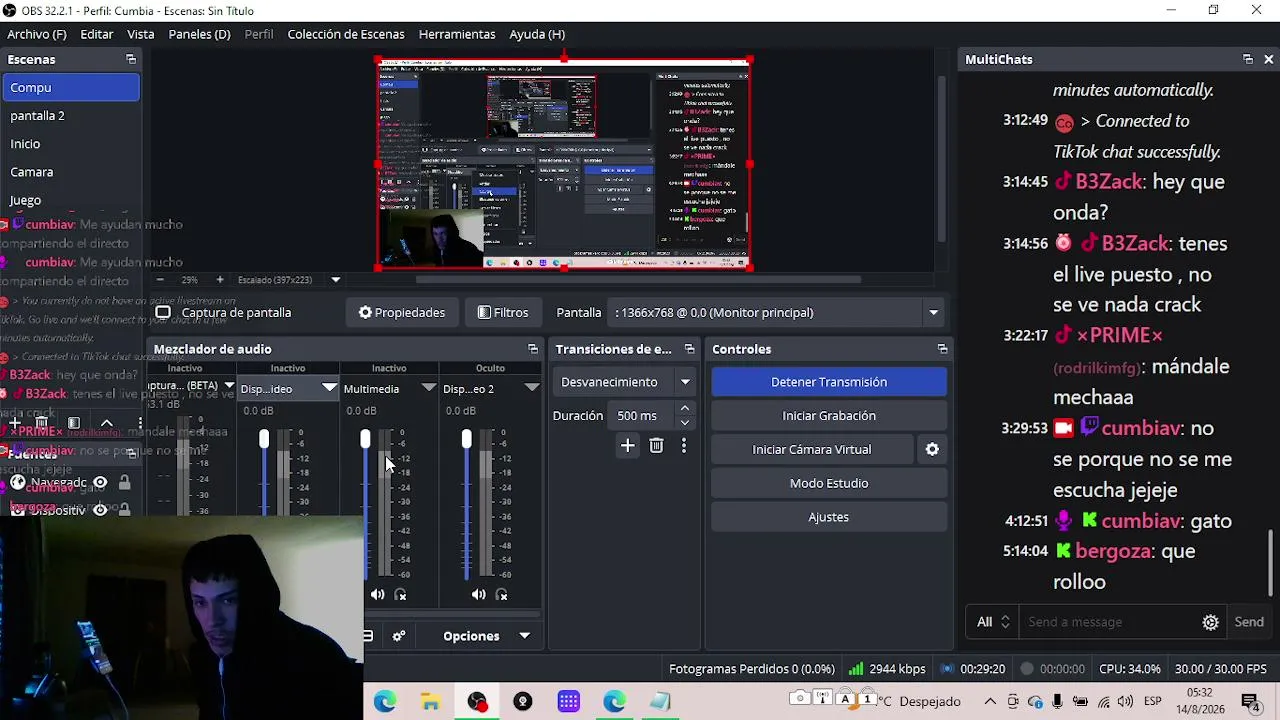This screenshot has height=720, width=1280.
Task: Open the Editar menu
Action: point(97,34)
